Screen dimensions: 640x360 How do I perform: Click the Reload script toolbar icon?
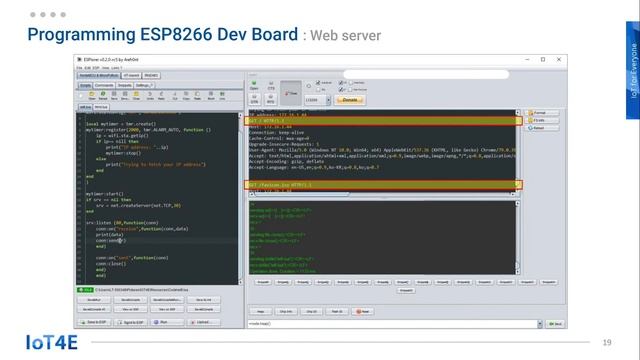point(103,96)
